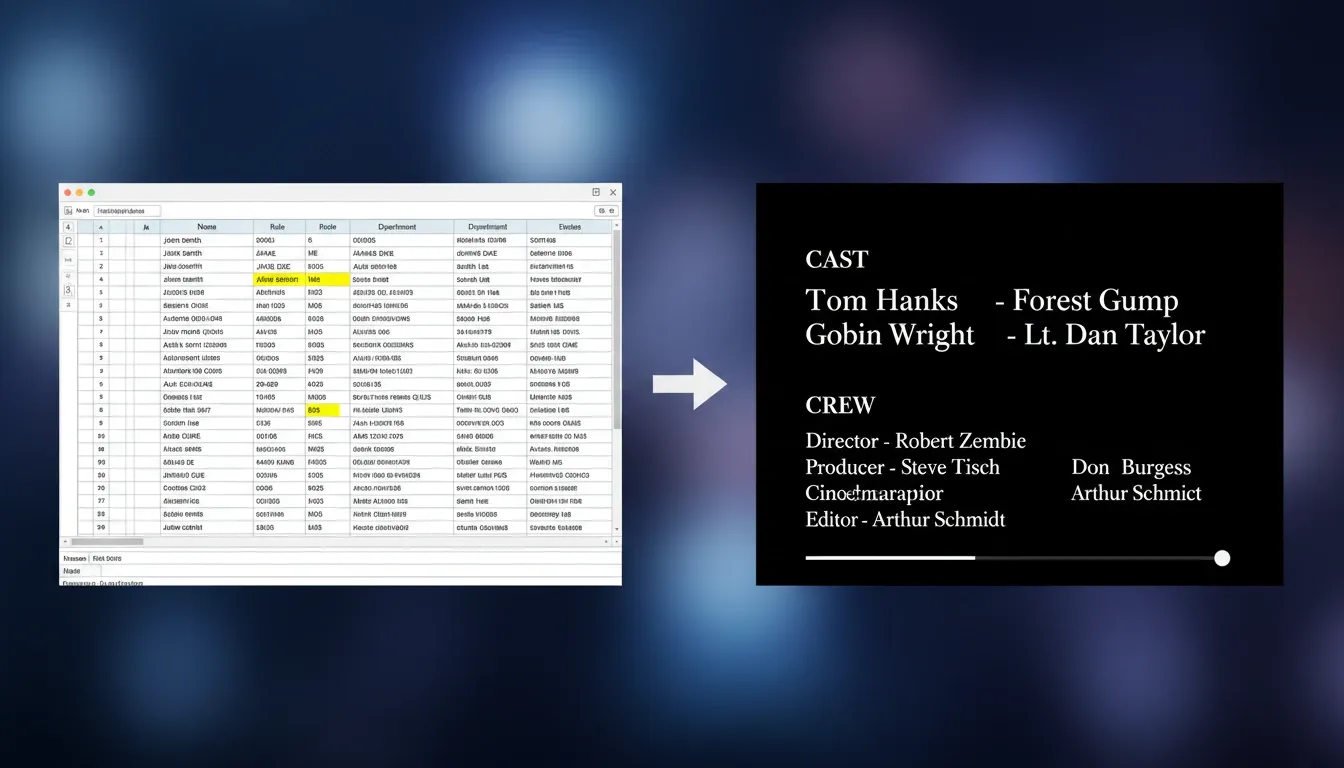This screenshot has height=768, width=1344.
Task: Click the yellow highlighted "Afww sersorr" cell
Action: point(279,280)
